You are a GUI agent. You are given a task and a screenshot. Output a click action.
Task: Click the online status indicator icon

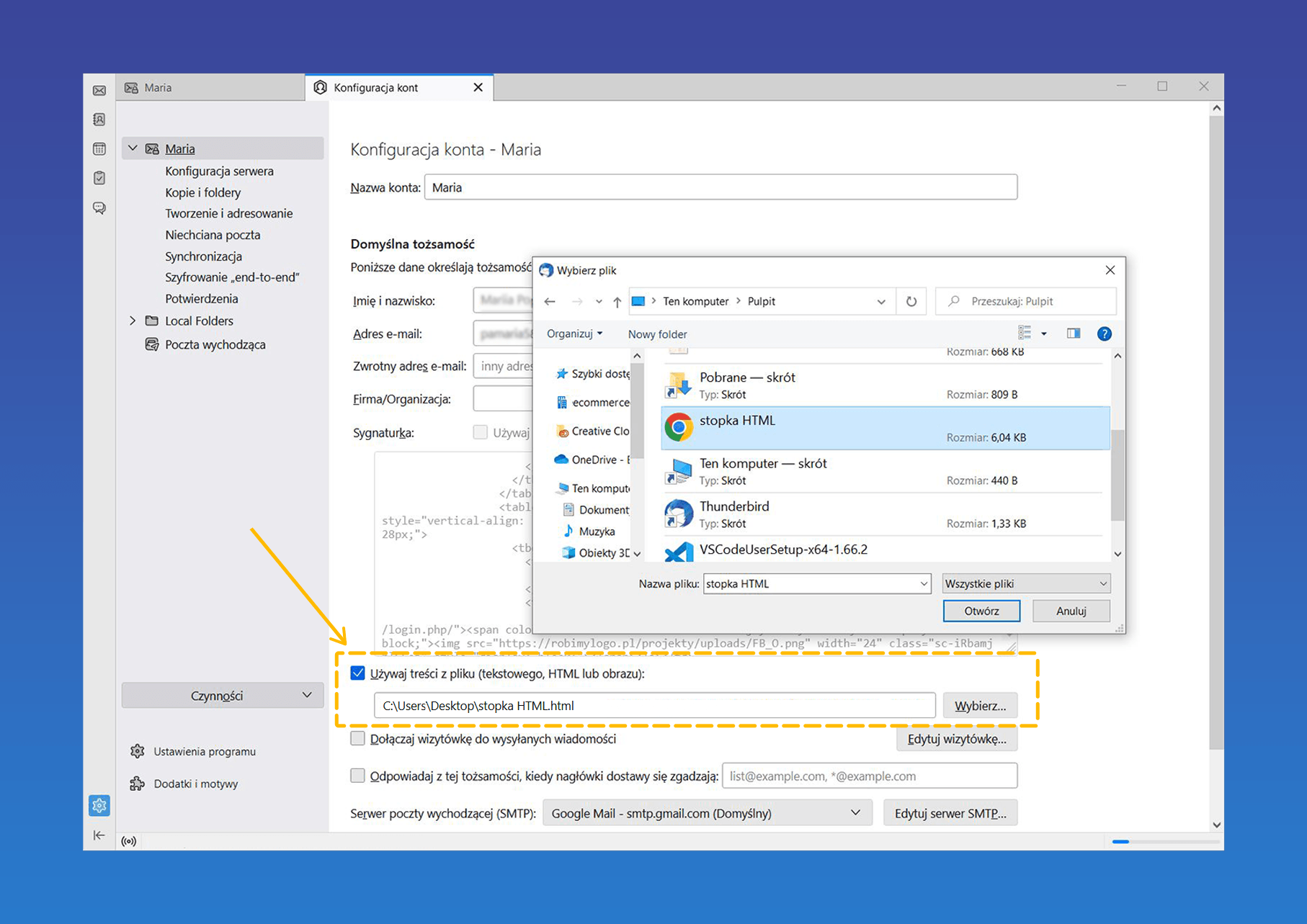tap(129, 841)
